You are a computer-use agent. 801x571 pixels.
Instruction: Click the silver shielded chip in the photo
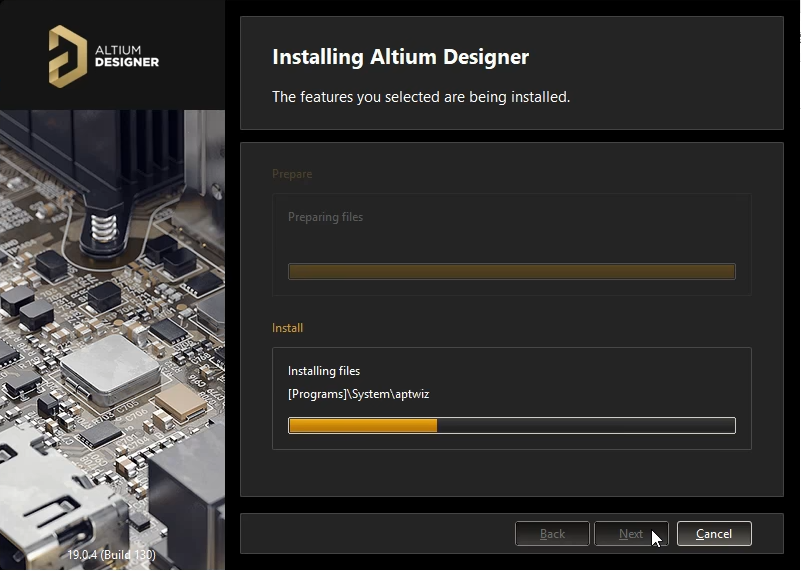coord(110,365)
